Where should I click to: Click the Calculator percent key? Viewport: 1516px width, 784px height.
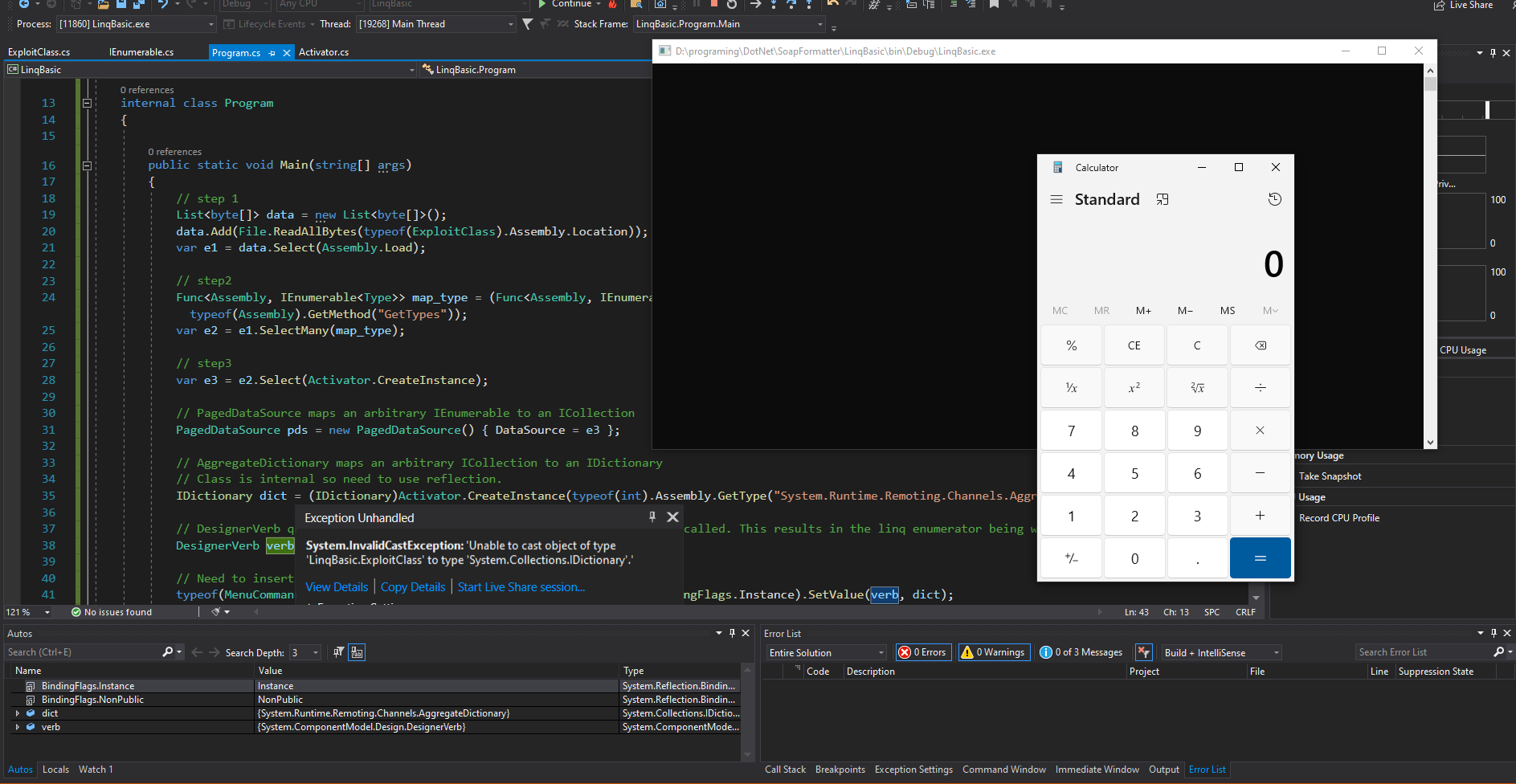pos(1071,345)
